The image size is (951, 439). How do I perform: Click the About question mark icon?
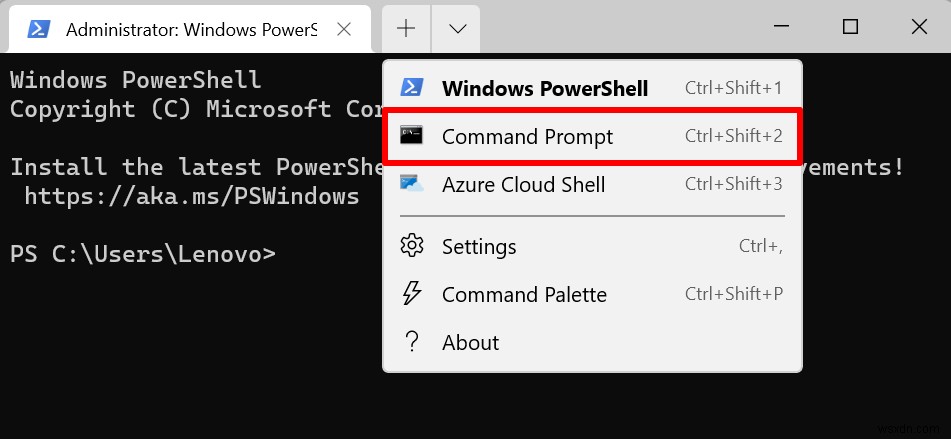411,342
